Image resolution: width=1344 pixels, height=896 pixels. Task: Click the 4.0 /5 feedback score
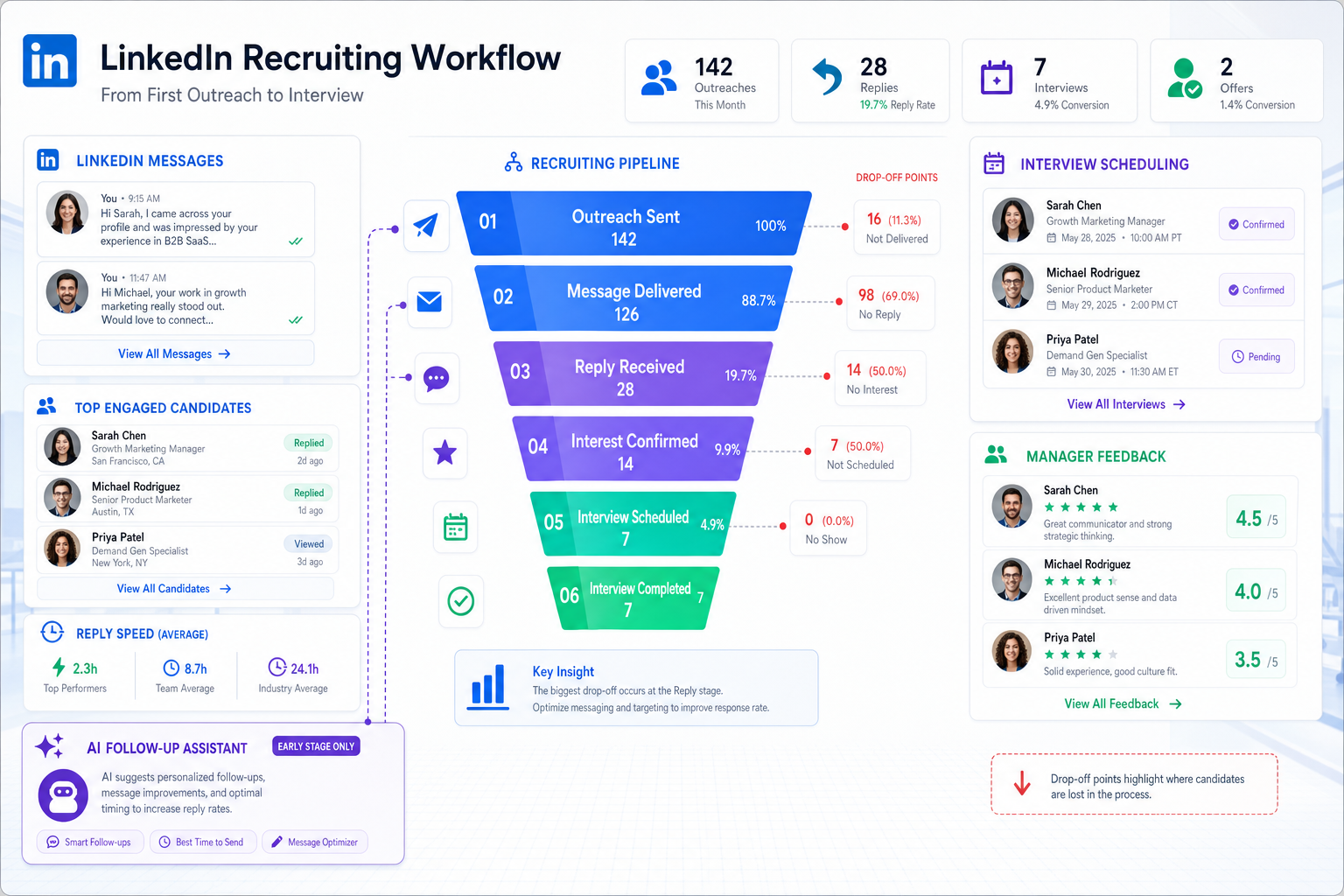click(x=1256, y=592)
